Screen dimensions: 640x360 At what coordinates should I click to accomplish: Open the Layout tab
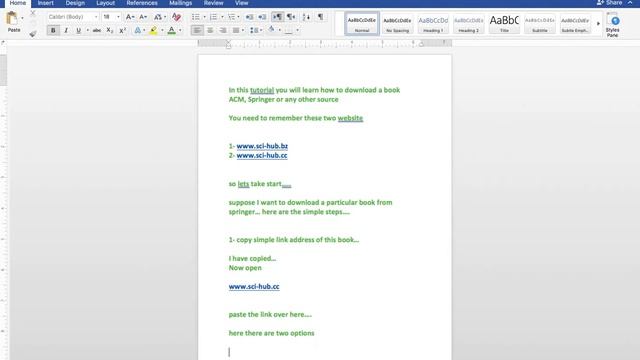(x=105, y=3)
